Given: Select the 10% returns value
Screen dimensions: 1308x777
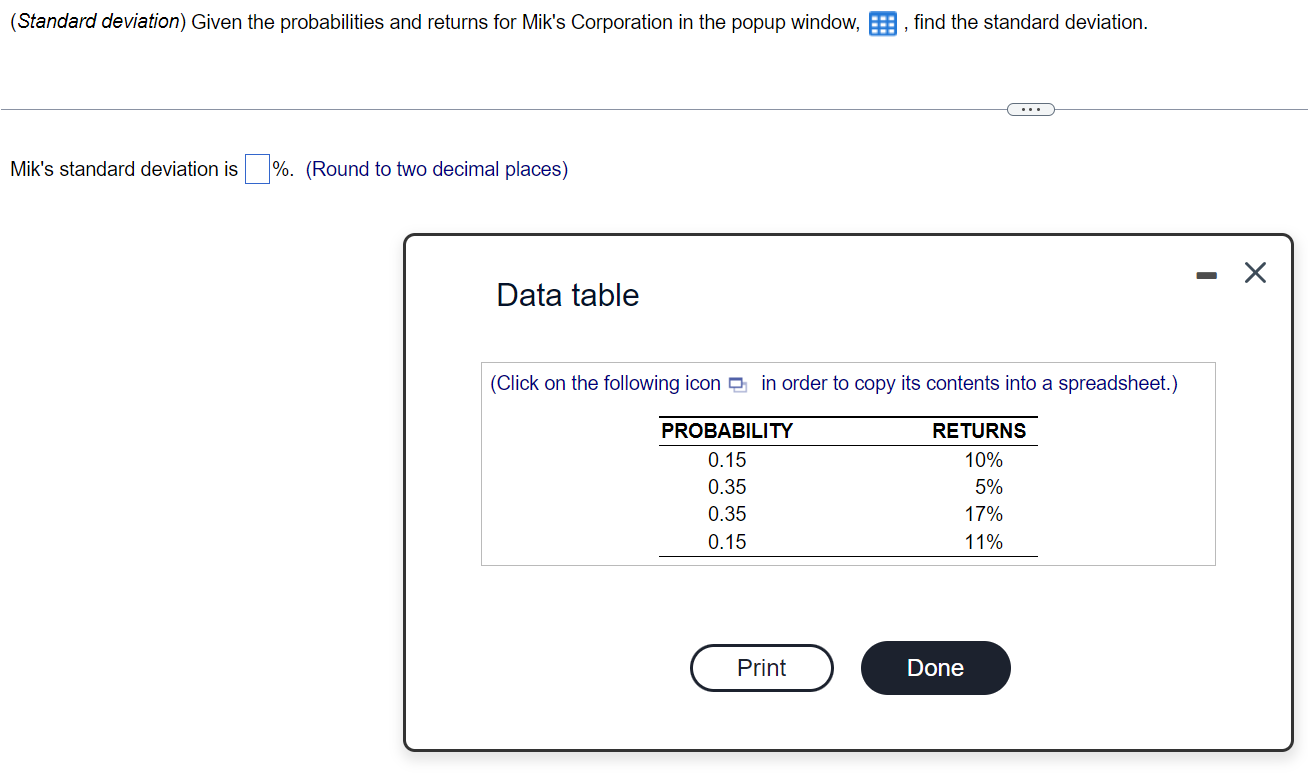Looking at the screenshot, I should (984, 459).
